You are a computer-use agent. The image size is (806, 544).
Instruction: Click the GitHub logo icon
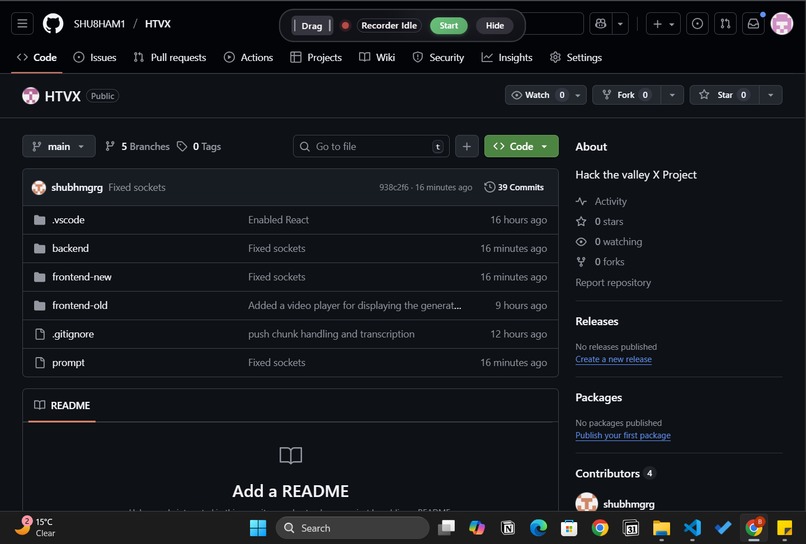pos(53,24)
